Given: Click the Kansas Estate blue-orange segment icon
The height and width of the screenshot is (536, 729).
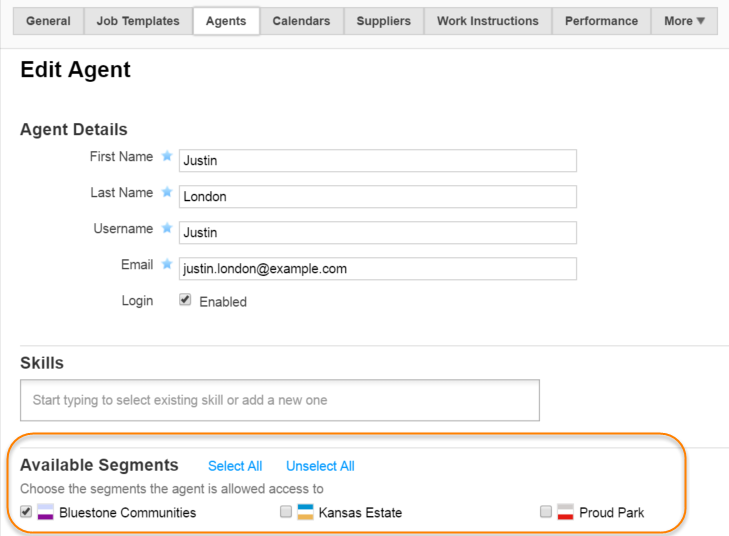Looking at the screenshot, I should coord(305,513).
